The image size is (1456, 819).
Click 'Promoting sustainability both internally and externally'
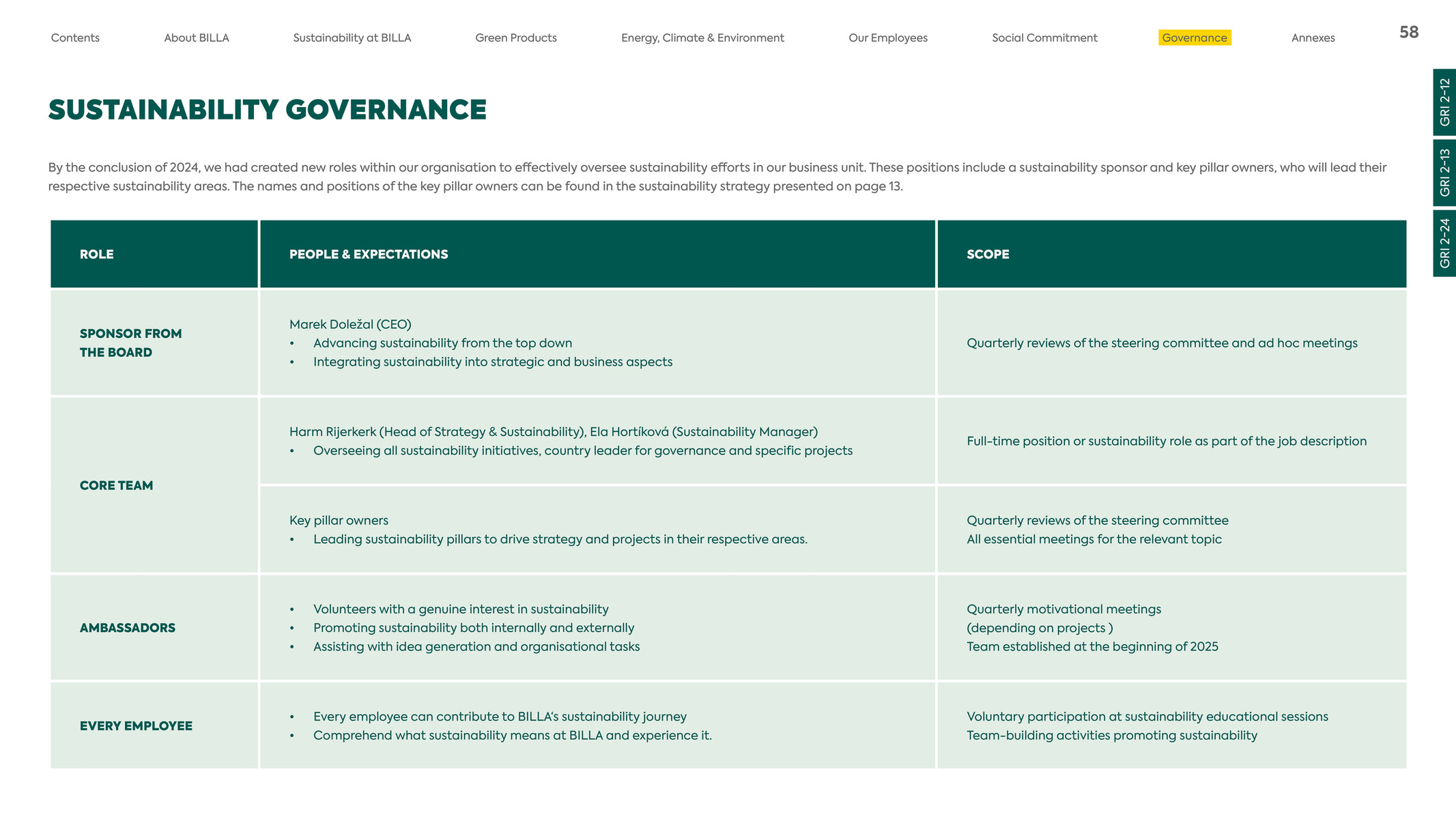(474, 628)
